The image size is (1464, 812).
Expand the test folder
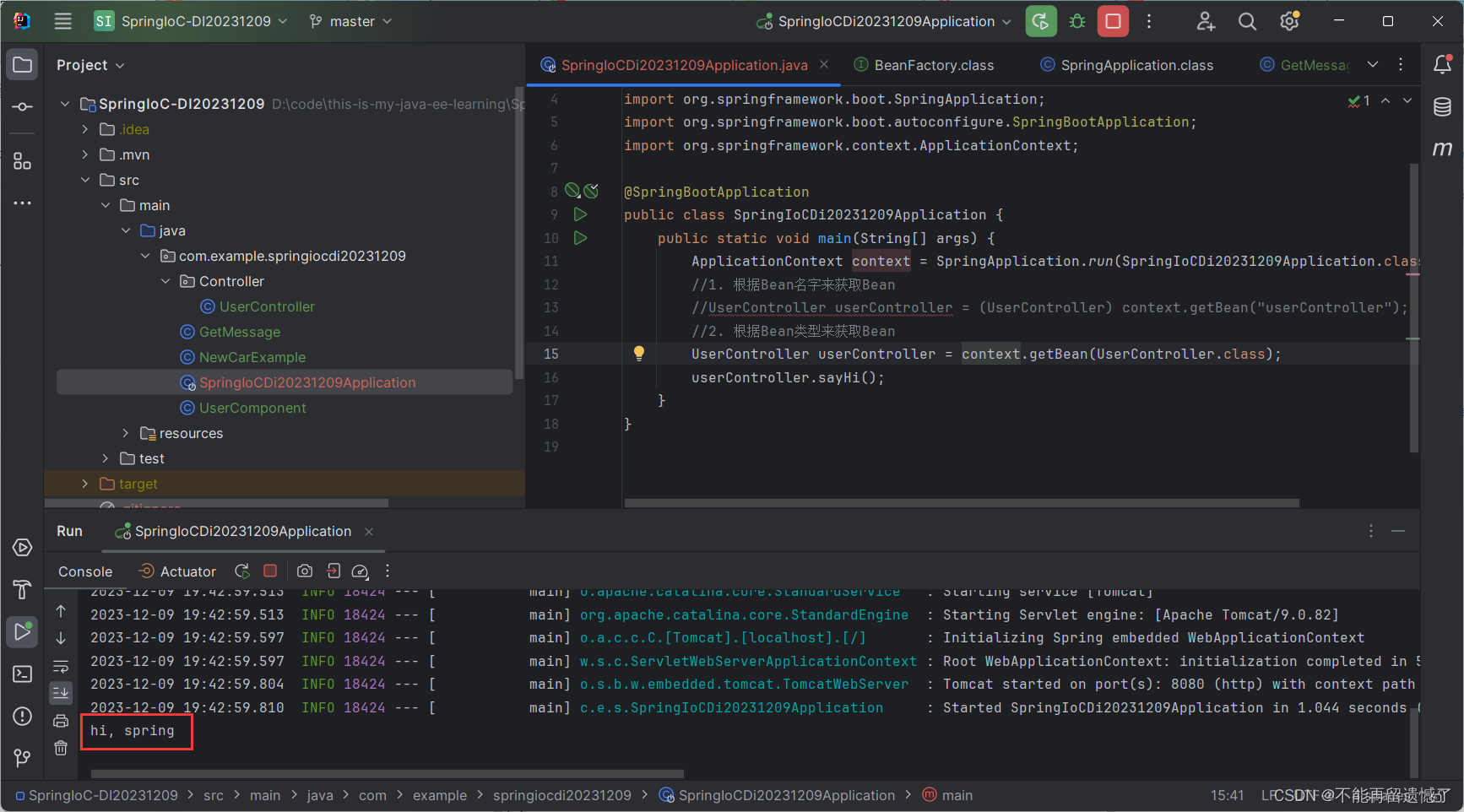pos(106,458)
